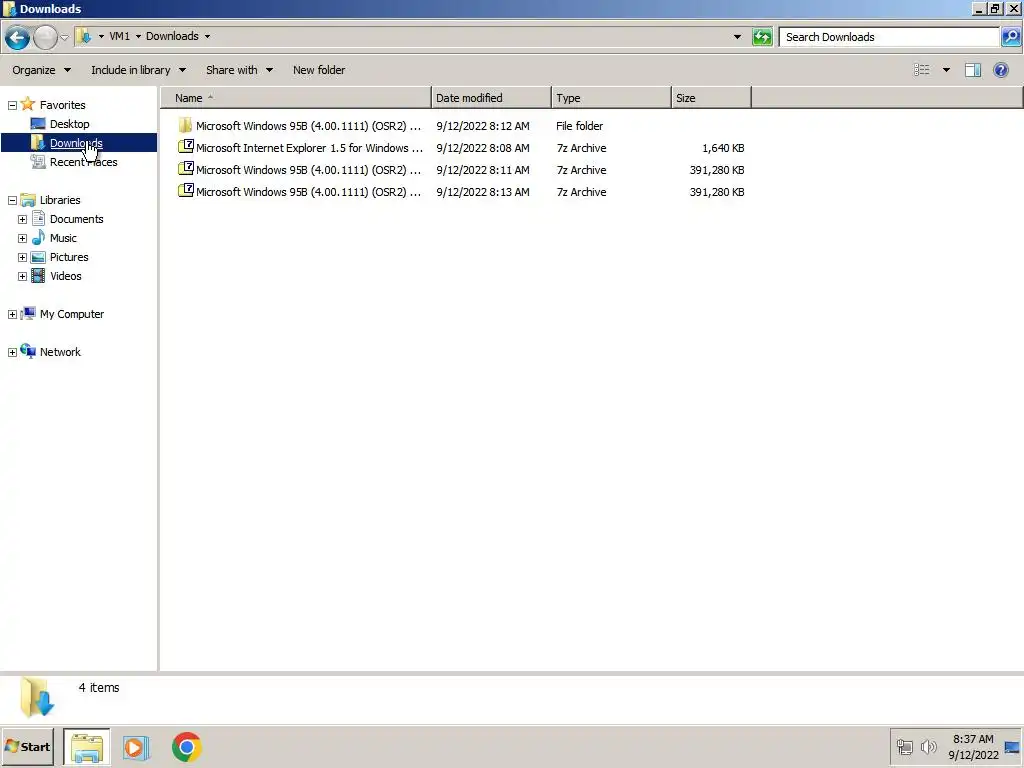Click the blue Help question mark icon
1024x768 pixels.
tap(1000, 70)
